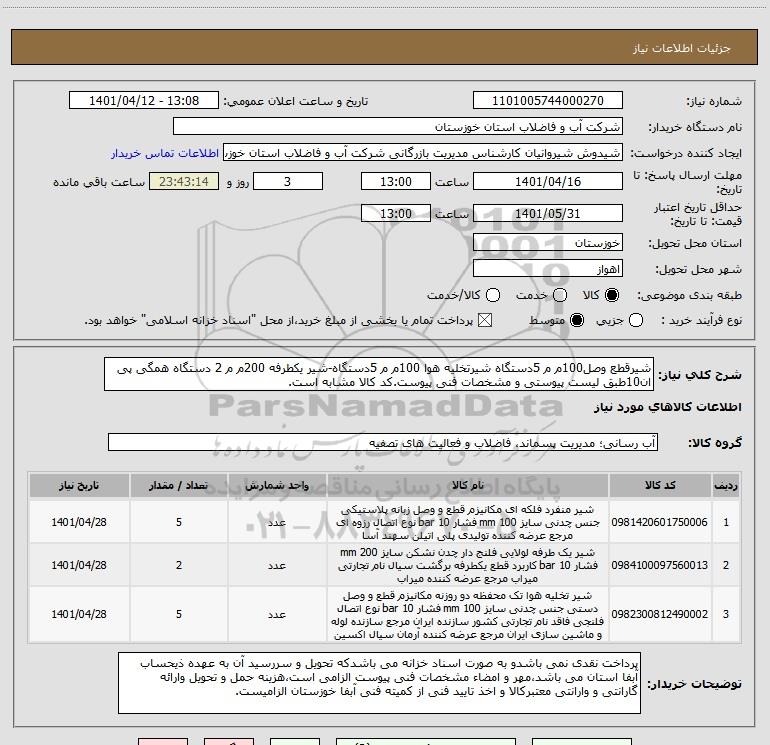Click column header کد کالا
770x745 pixels.
(x=660, y=485)
